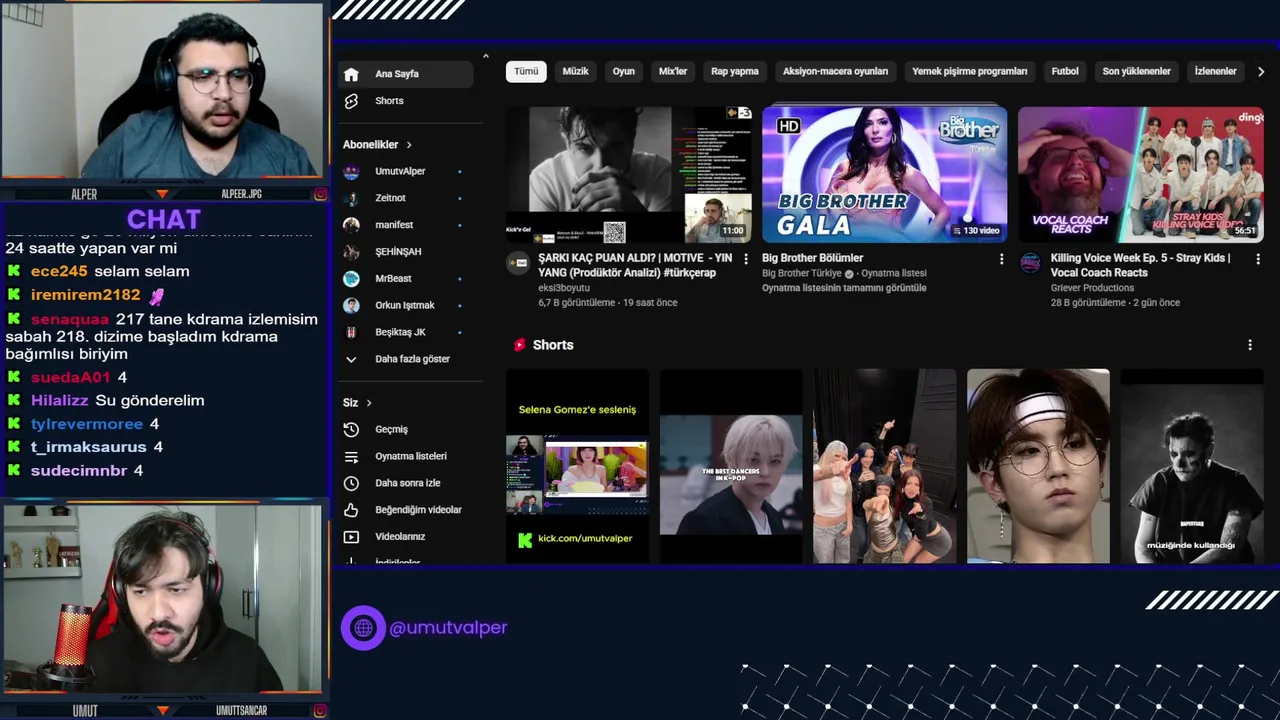Open Orkun Işıtmak channel avatar
This screenshot has width=1280, height=720.
[x=351, y=305]
